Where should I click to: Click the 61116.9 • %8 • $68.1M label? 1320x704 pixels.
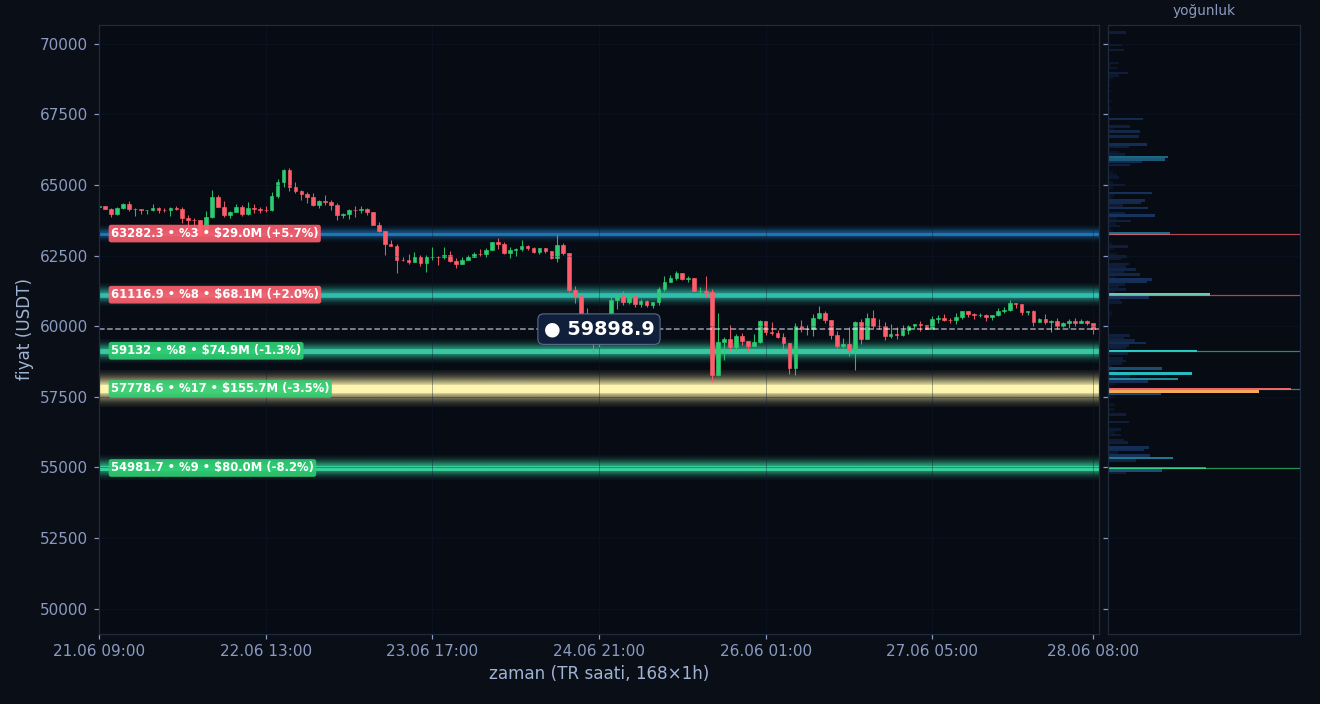pyautogui.click(x=214, y=294)
